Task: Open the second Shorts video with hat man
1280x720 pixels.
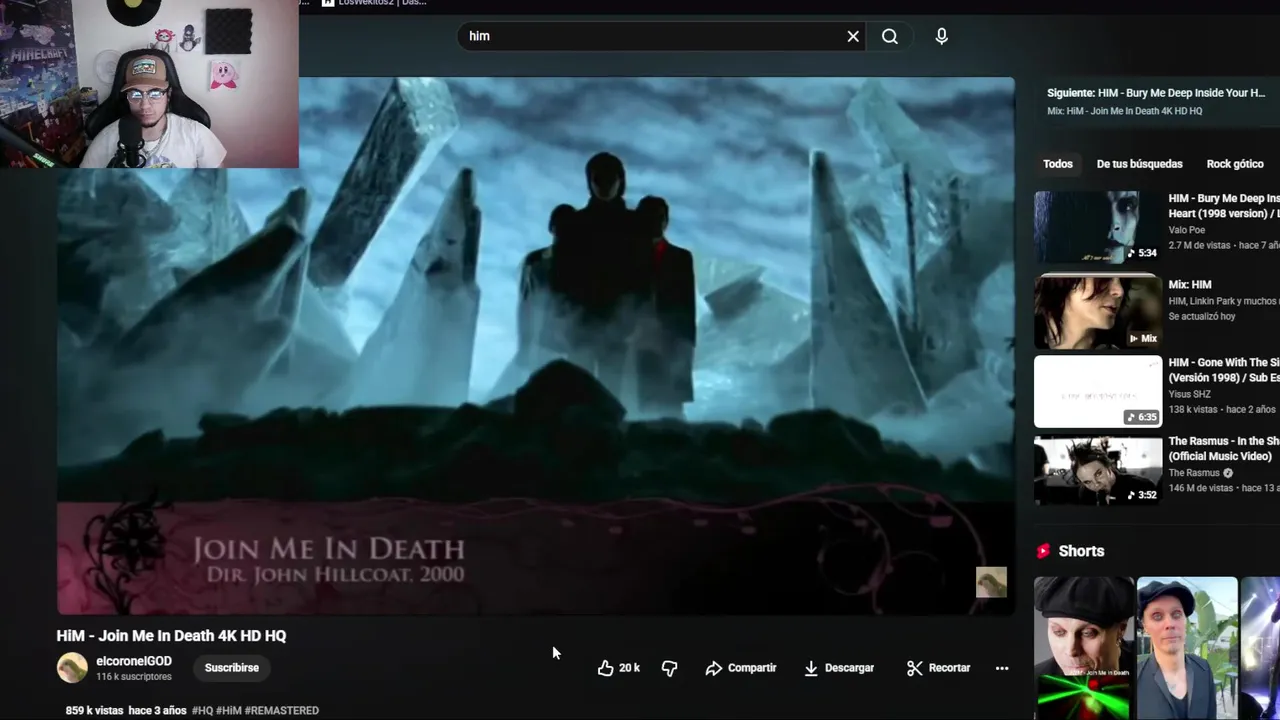Action: 1187,648
